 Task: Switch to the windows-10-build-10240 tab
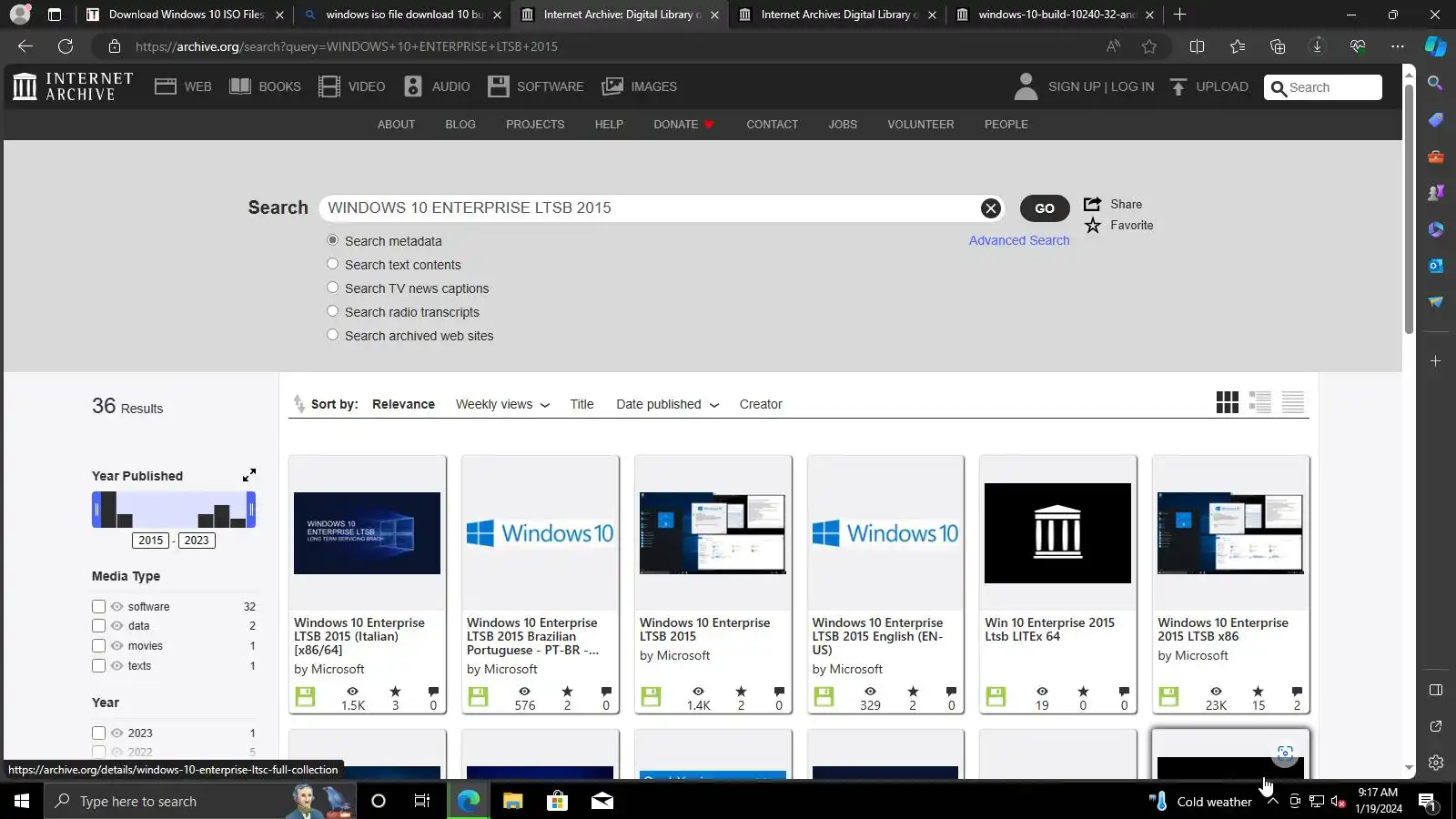click(1054, 15)
